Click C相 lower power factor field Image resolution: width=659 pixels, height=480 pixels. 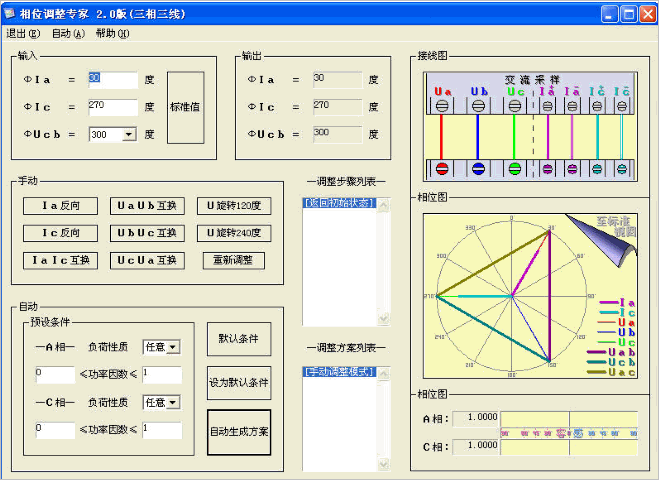point(55,430)
